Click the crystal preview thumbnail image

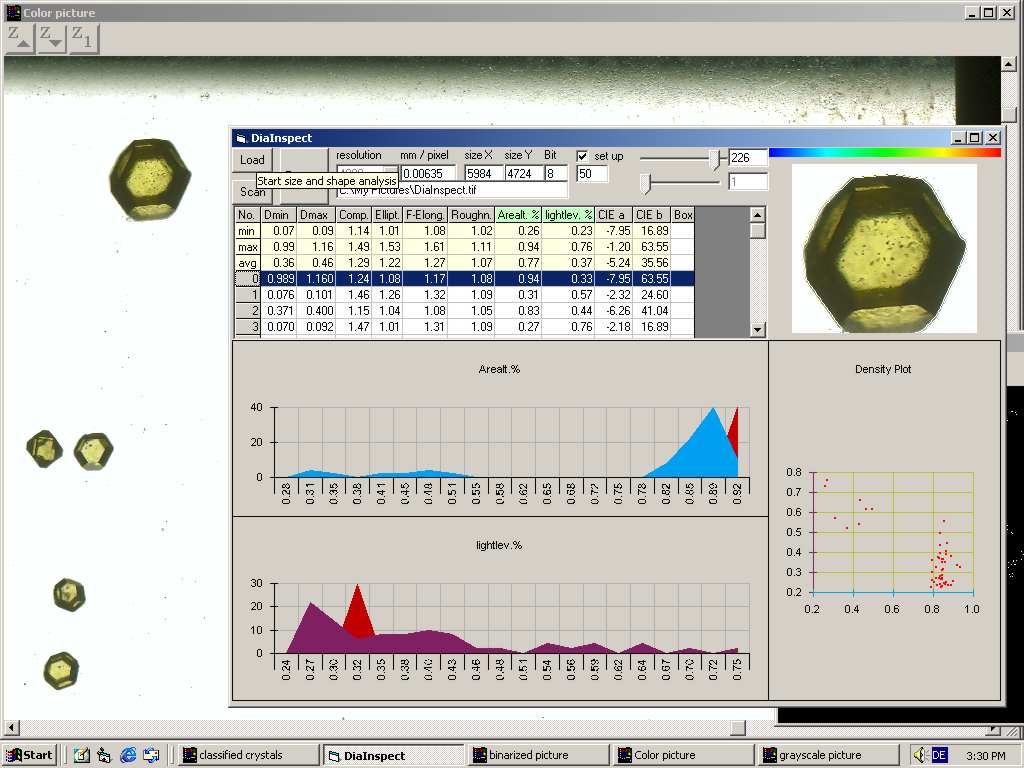click(x=884, y=249)
